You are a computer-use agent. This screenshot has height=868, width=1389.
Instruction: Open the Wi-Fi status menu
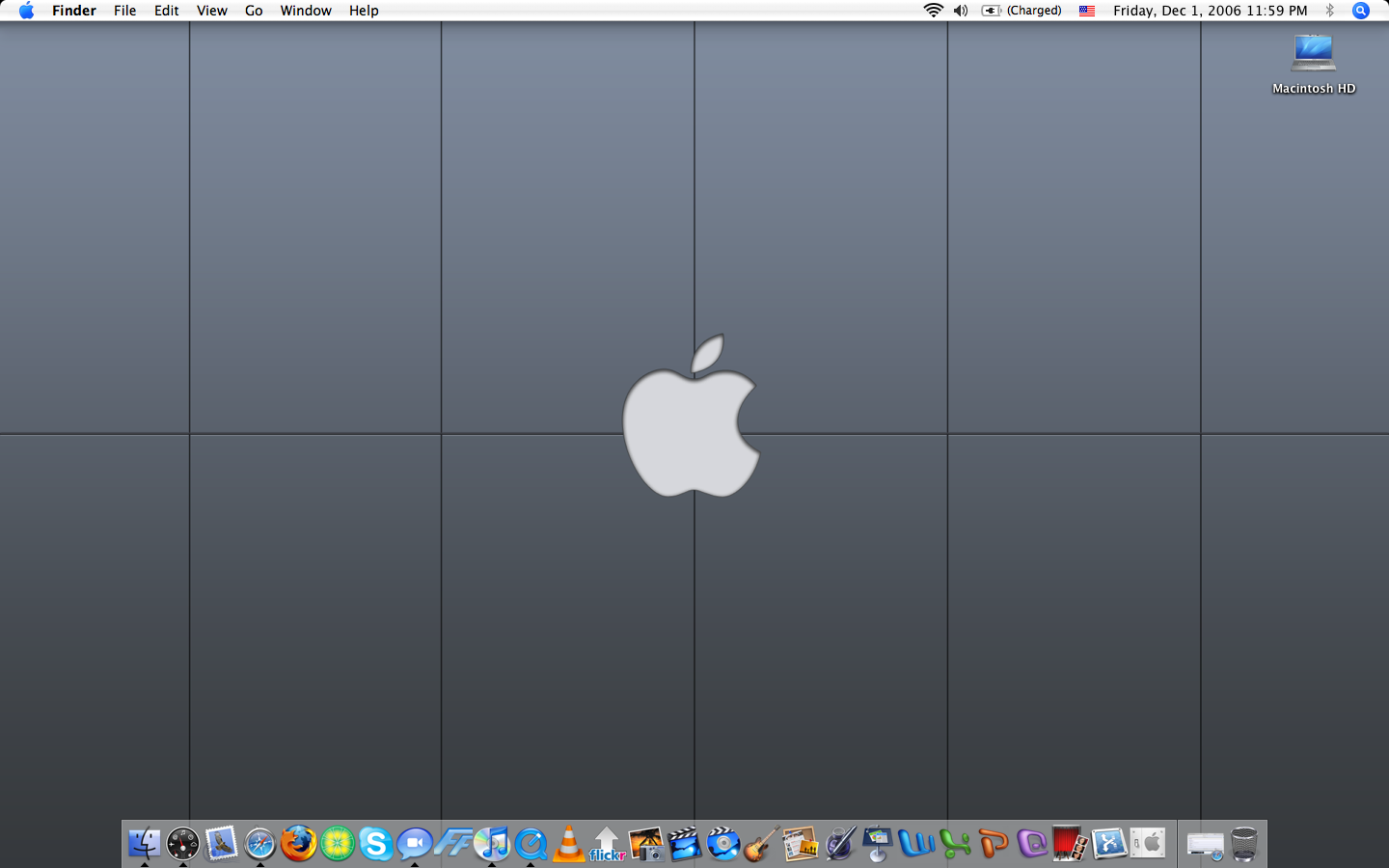coord(933,11)
